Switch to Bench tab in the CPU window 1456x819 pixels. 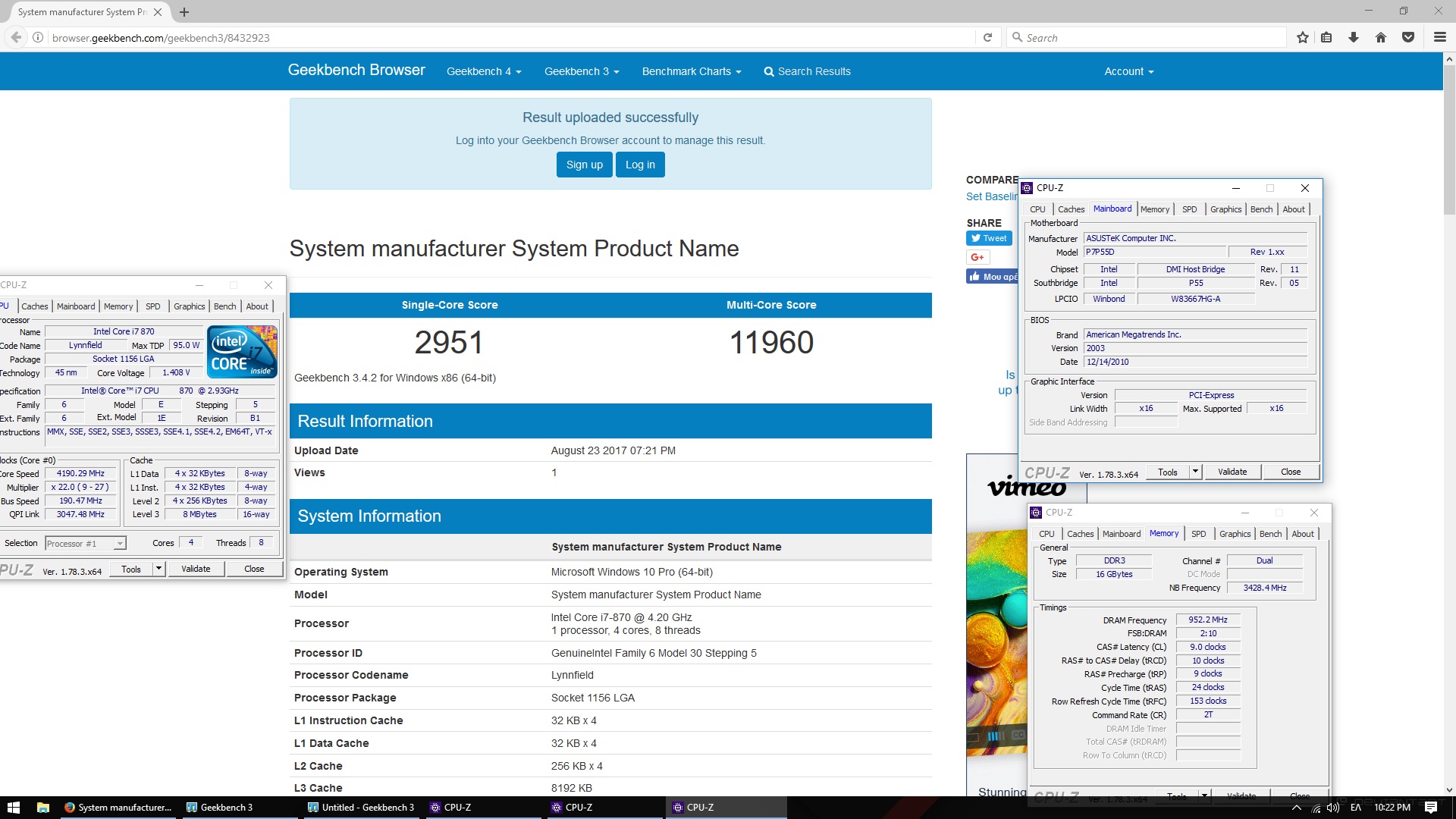tap(225, 306)
